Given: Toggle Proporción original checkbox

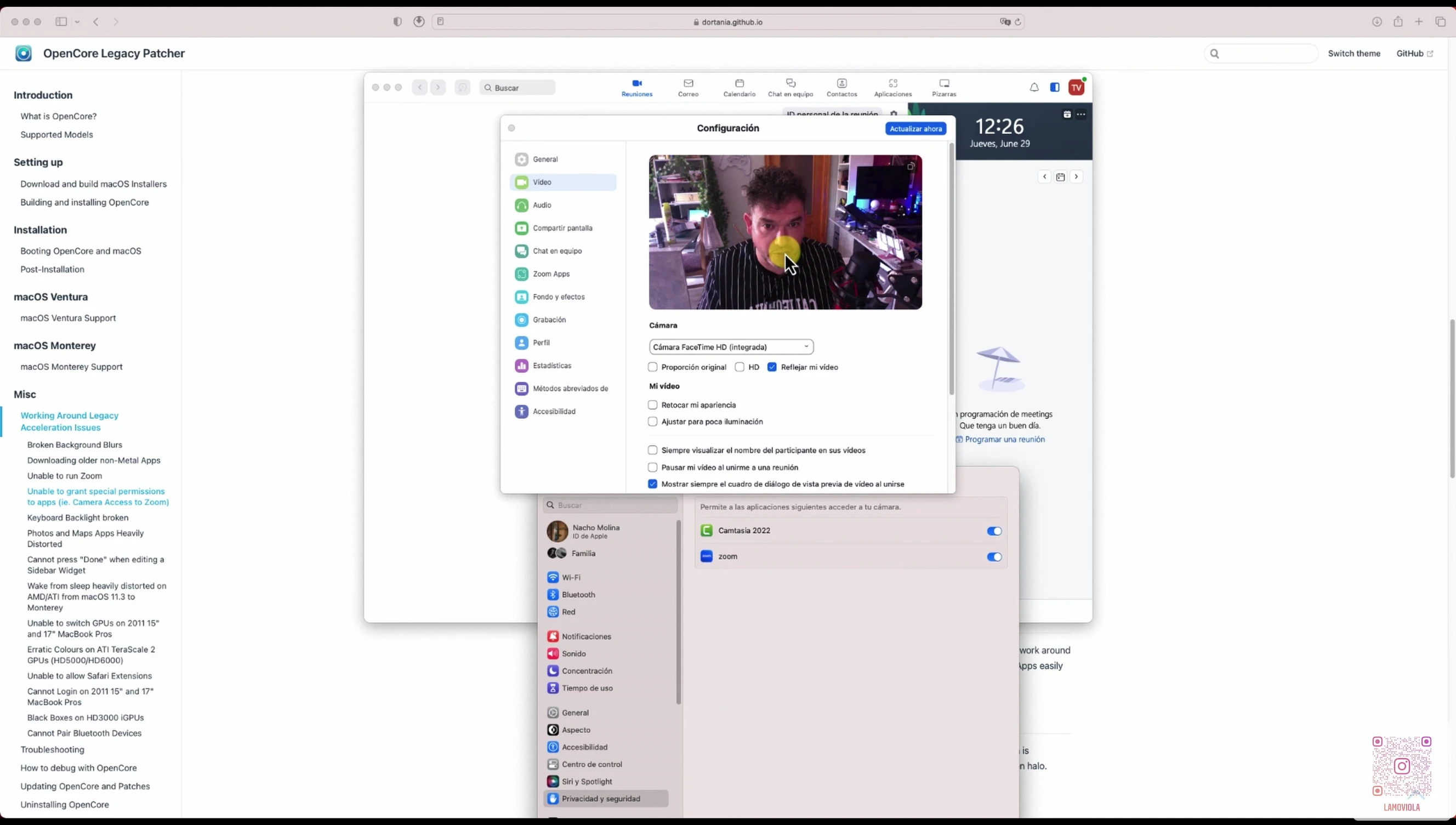Looking at the screenshot, I should tap(653, 367).
